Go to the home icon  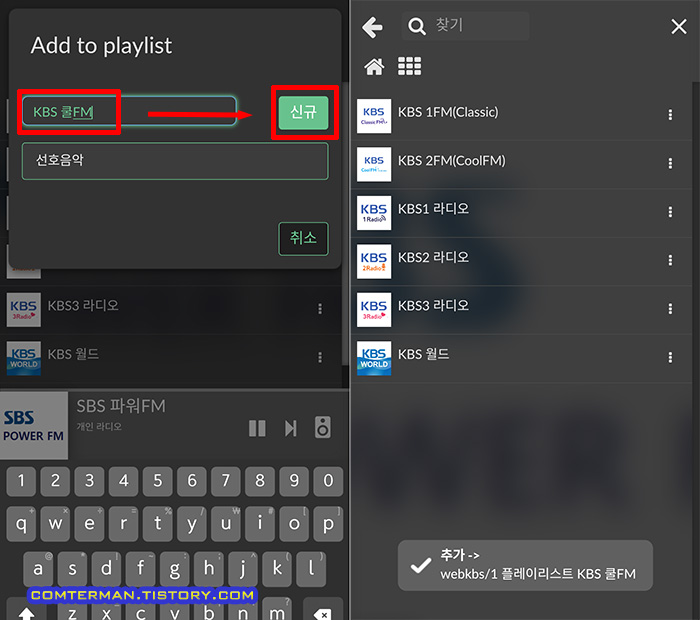coord(374,67)
